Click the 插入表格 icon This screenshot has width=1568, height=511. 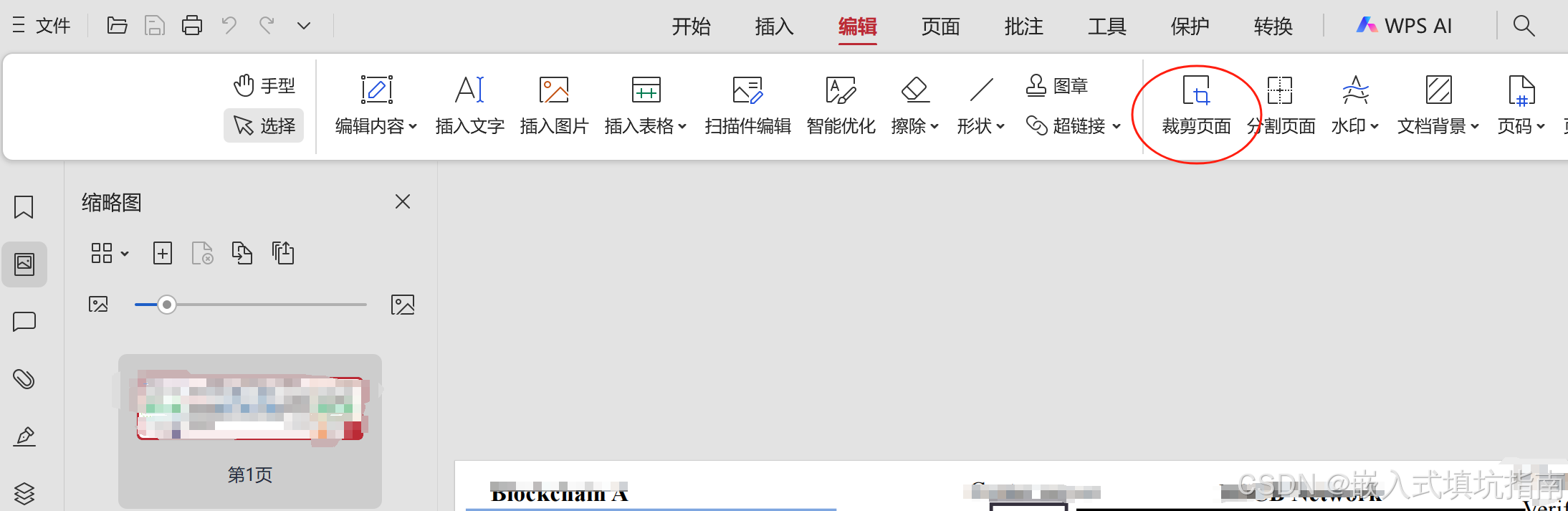(646, 90)
